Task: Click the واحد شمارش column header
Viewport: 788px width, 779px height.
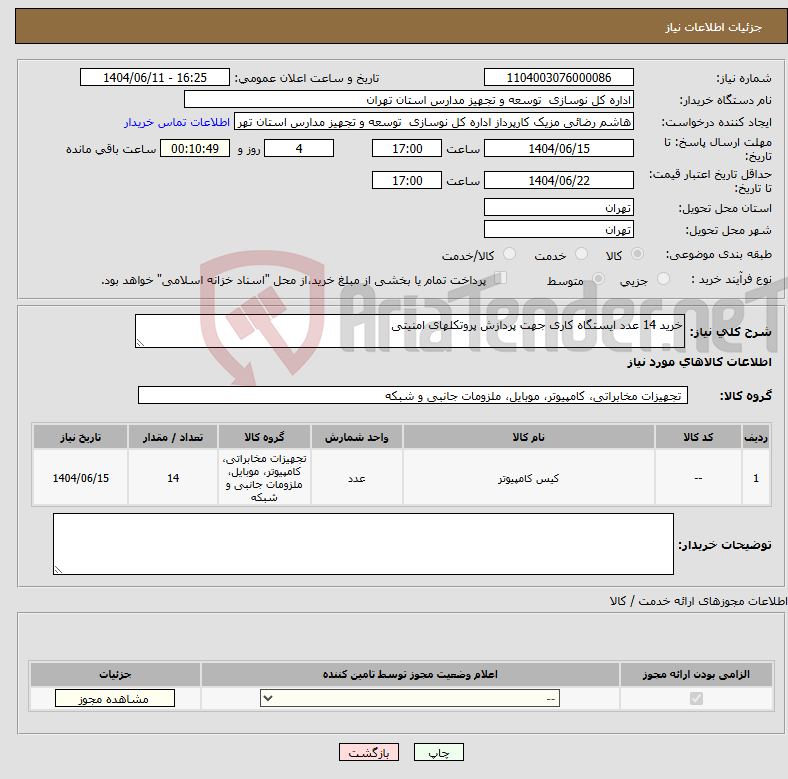Action: coord(356,437)
